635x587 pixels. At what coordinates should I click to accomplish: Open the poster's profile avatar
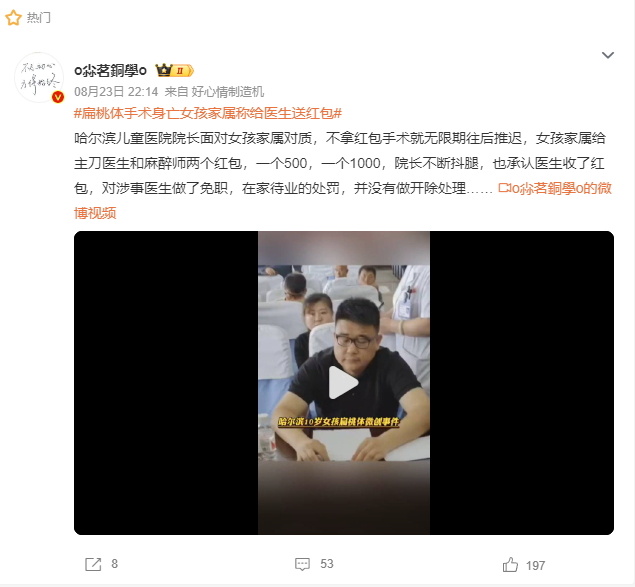pos(39,77)
